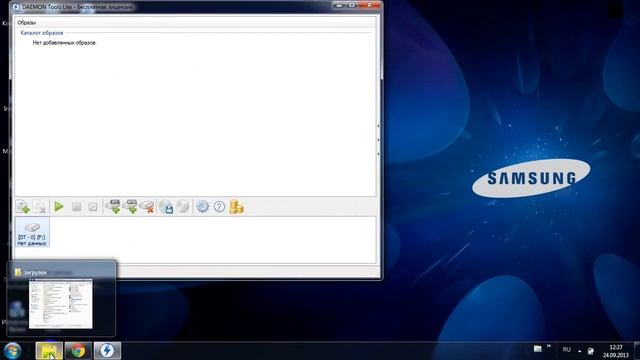Click the DAEMON Tools taskbar button
Screen dimensions: 640x360
coord(107,351)
